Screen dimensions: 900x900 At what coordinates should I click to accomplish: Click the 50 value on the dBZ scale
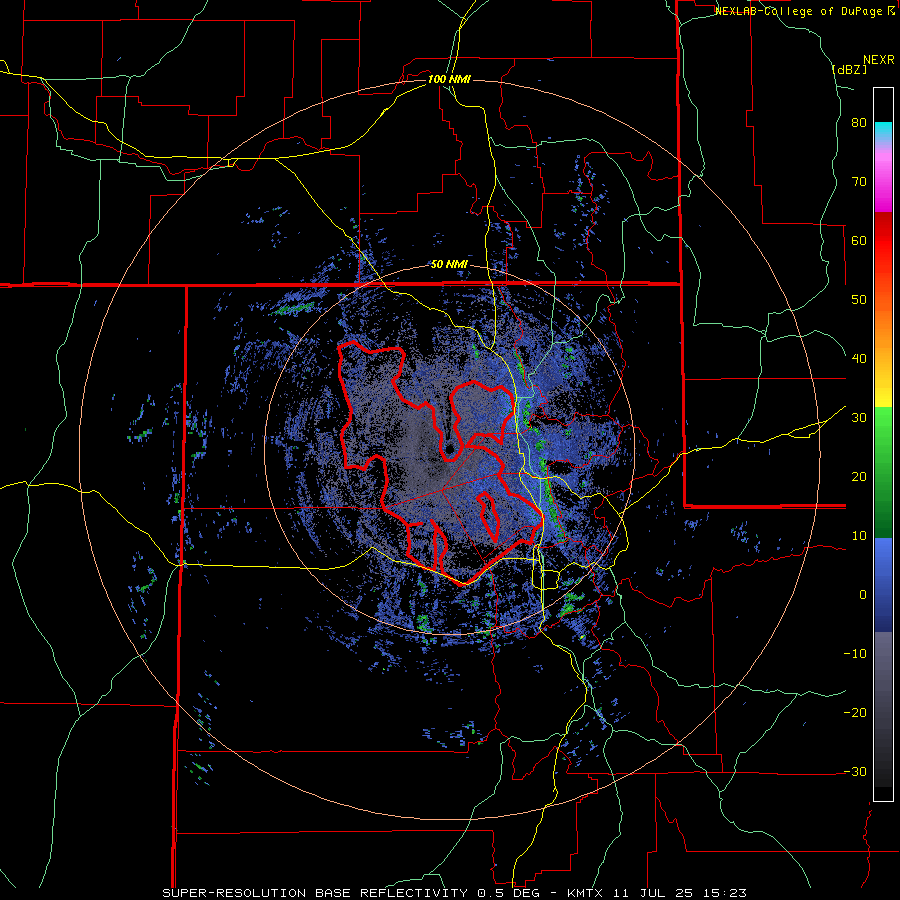tap(859, 300)
